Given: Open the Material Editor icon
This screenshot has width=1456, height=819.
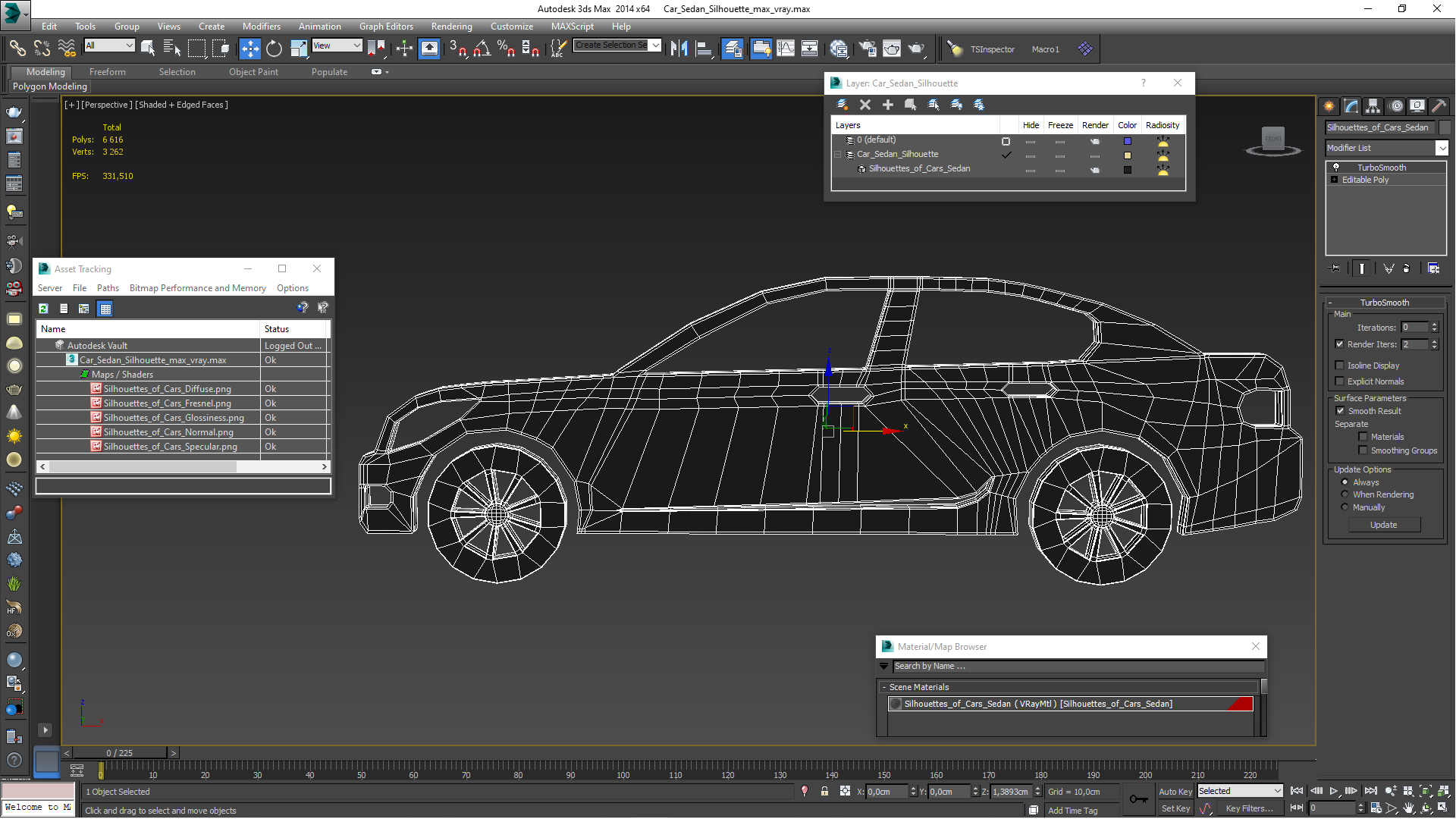Looking at the screenshot, I should pyautogui.click(x=839, y=49).
